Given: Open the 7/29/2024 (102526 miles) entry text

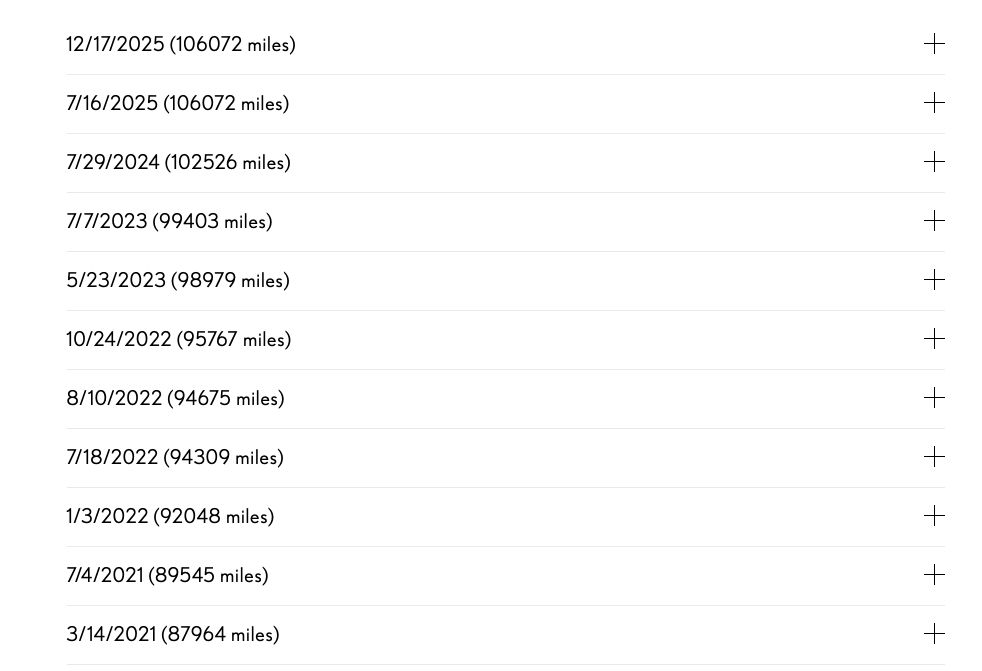Looking at the screenshot, I should [x=179, y=162].
